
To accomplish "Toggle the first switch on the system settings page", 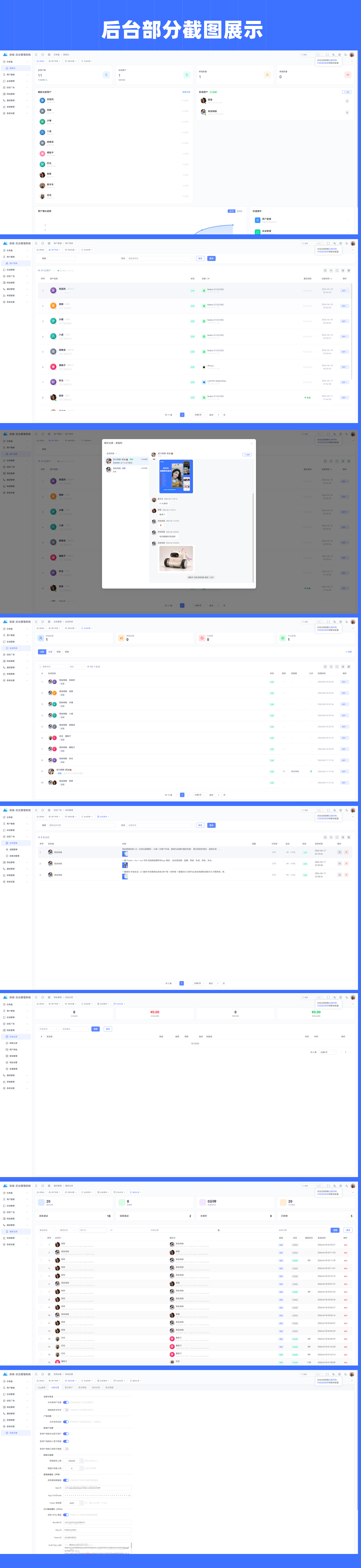I will [x=66, y=1402].
